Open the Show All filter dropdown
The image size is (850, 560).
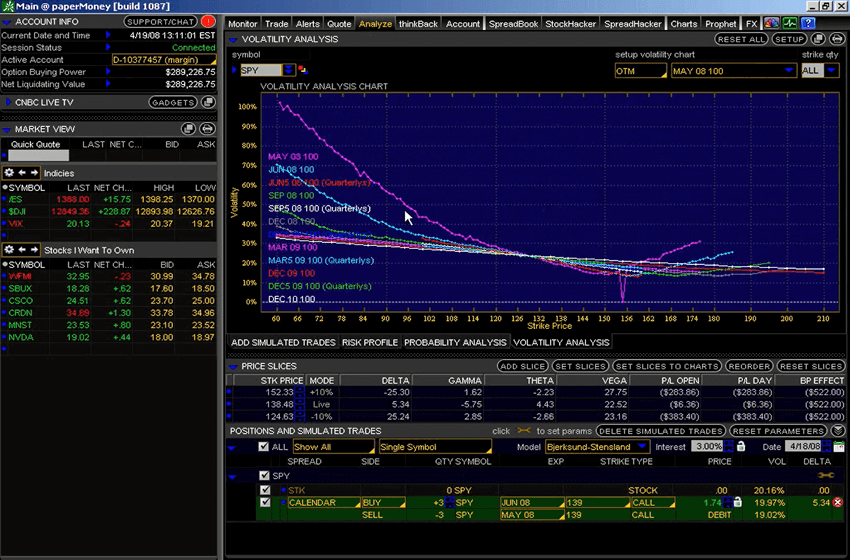click(333, 447)
